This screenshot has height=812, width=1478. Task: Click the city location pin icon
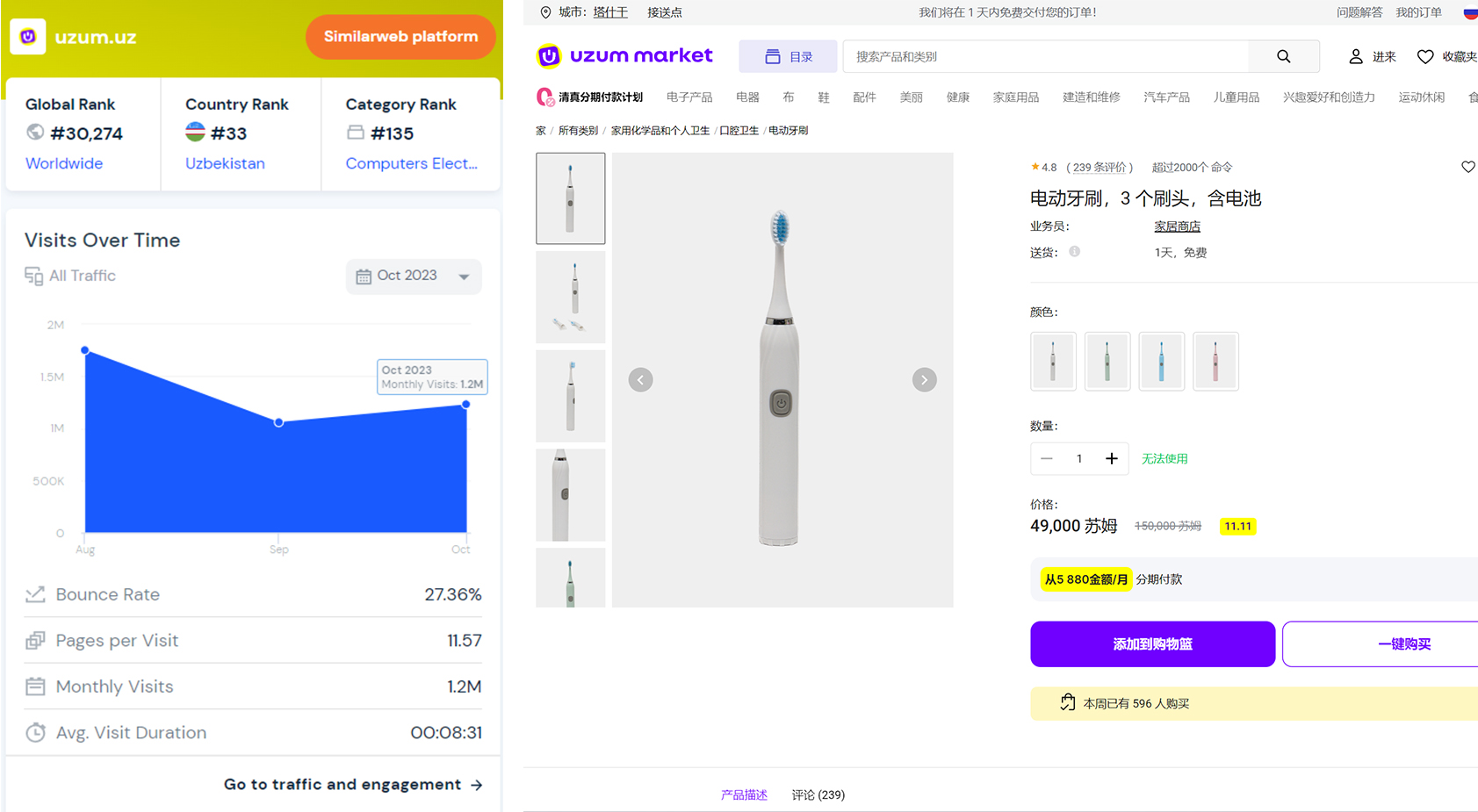(545, 12)
